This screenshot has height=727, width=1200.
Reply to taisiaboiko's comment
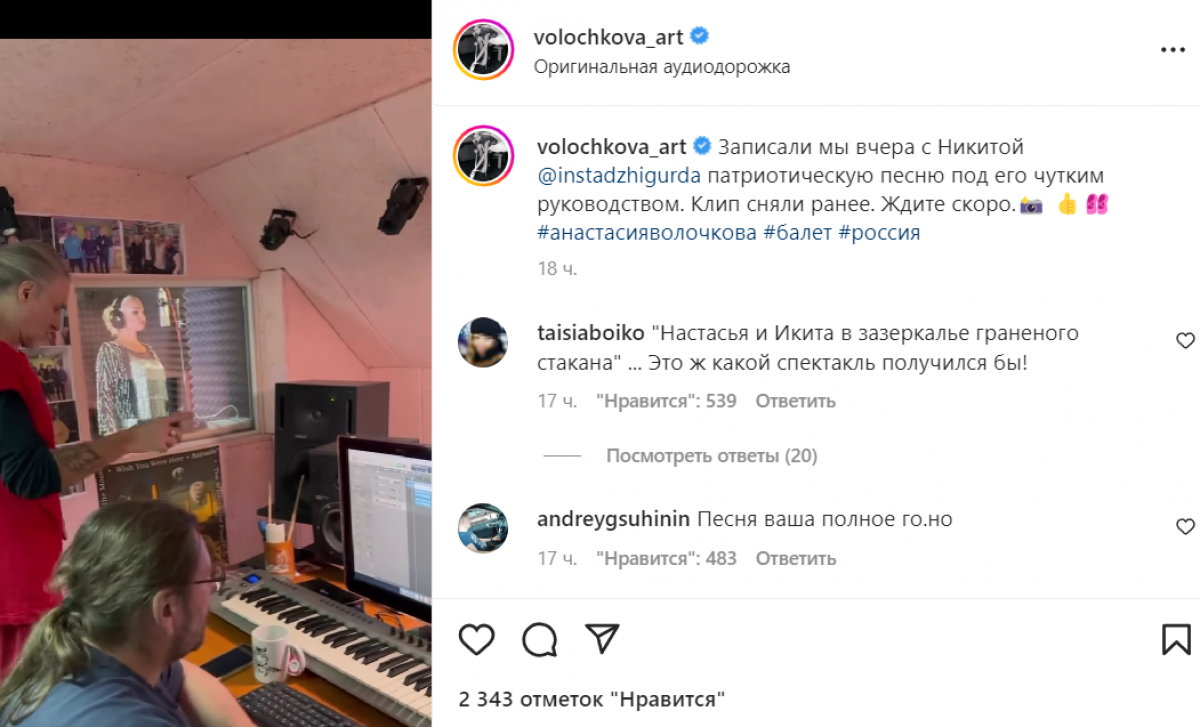click(795, 401)
